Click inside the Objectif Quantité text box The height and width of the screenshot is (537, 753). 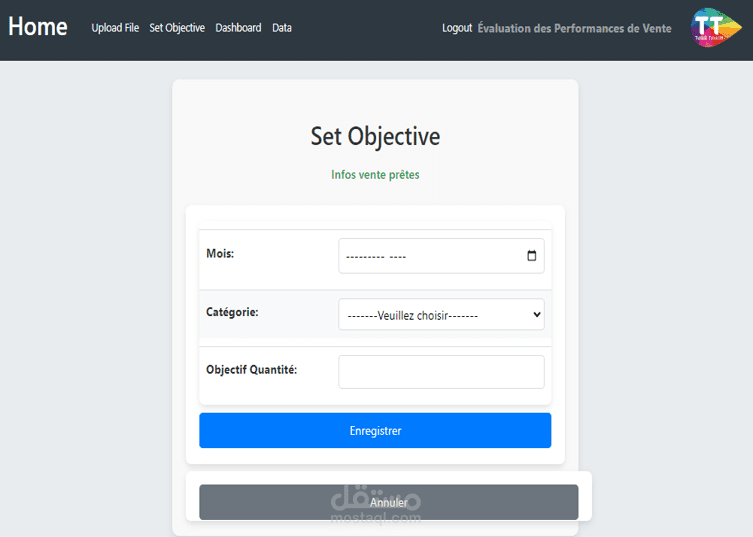[441, 372]
